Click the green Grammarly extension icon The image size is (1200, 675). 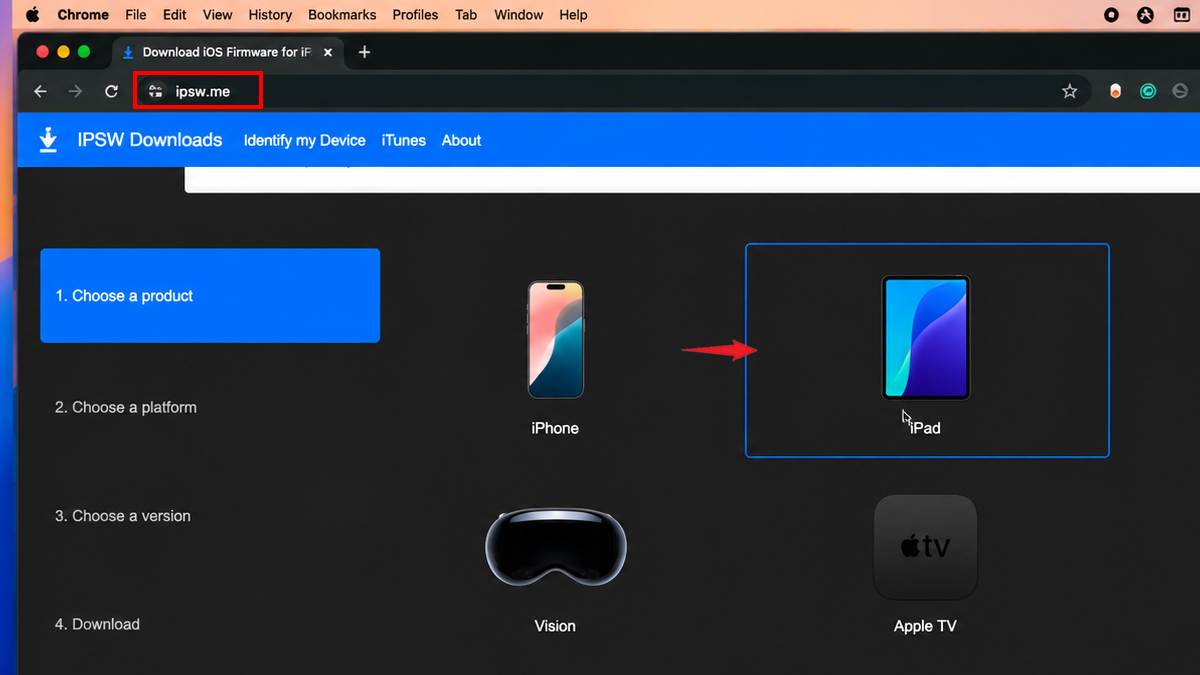[x=1149, y=91]
